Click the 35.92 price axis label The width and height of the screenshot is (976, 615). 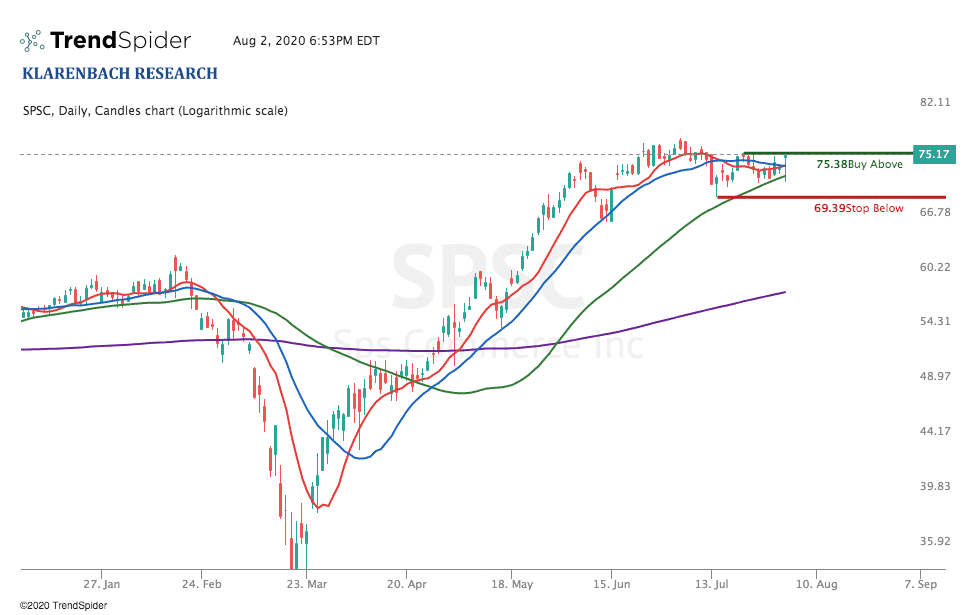[936, 541]
